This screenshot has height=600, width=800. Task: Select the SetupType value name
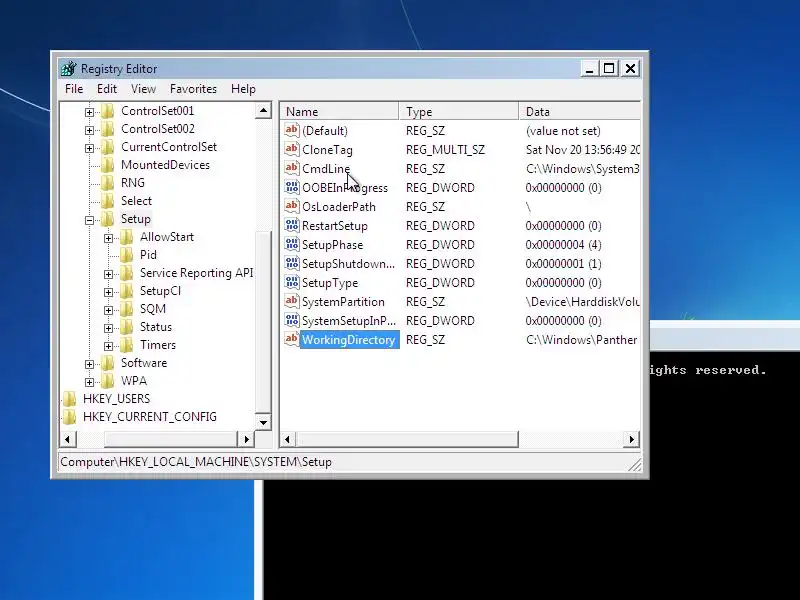[330, 283]
